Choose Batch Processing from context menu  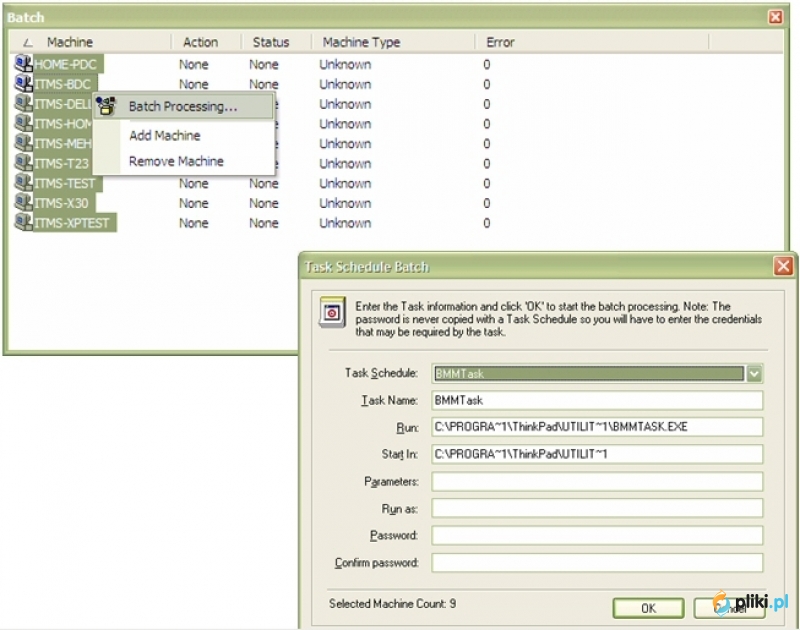pos(183,106)
